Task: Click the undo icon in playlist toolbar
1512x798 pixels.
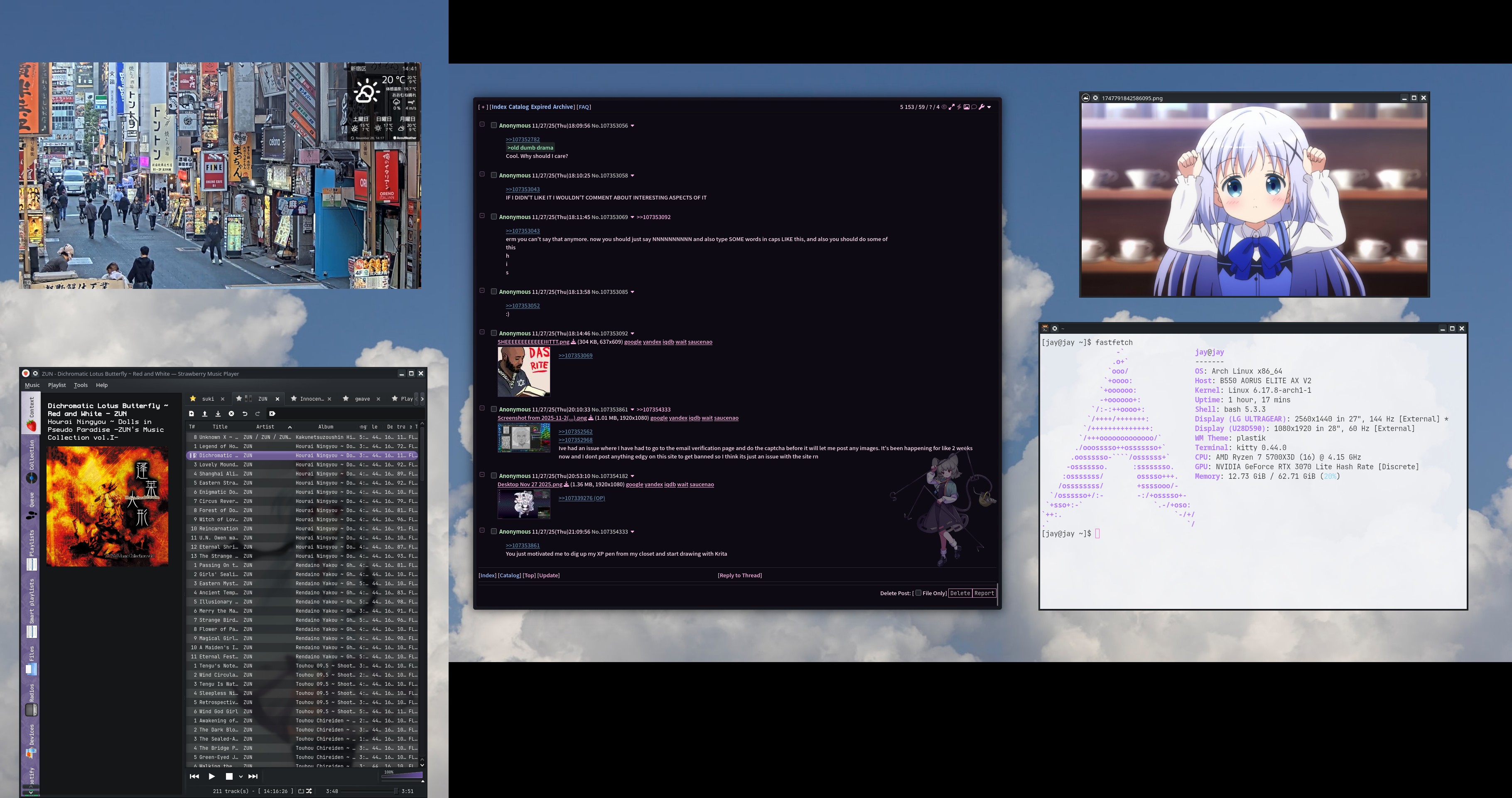Action: click(245, 414)
